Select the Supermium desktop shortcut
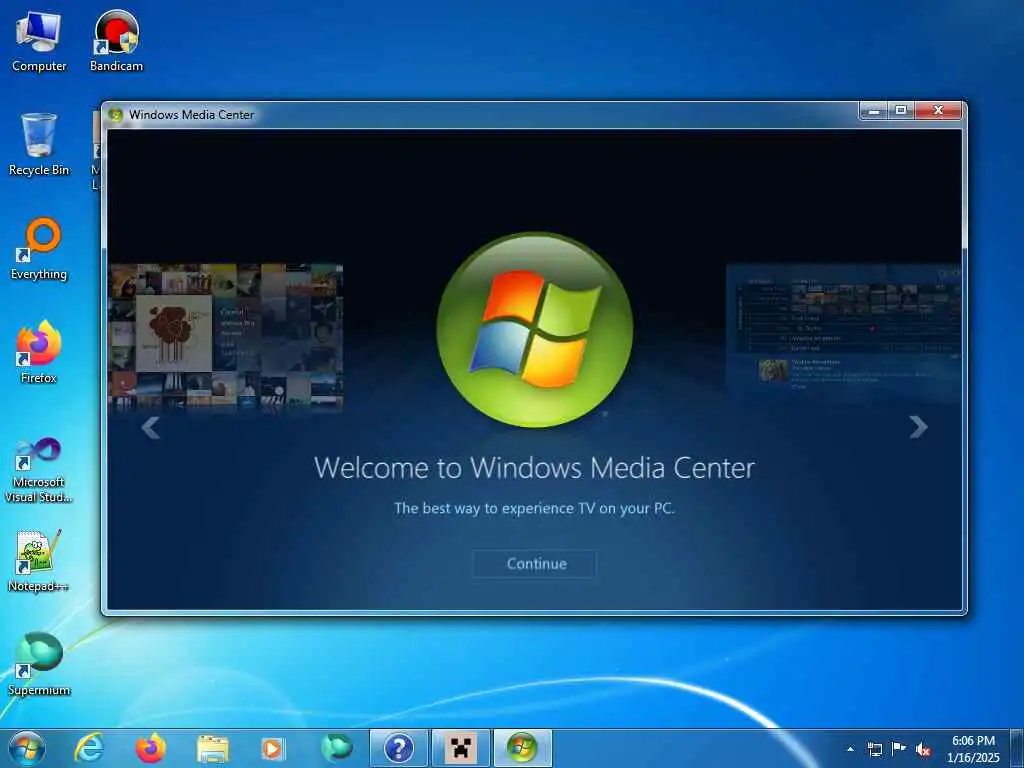Screen dimensions: 1024x768 coord(39,665)
